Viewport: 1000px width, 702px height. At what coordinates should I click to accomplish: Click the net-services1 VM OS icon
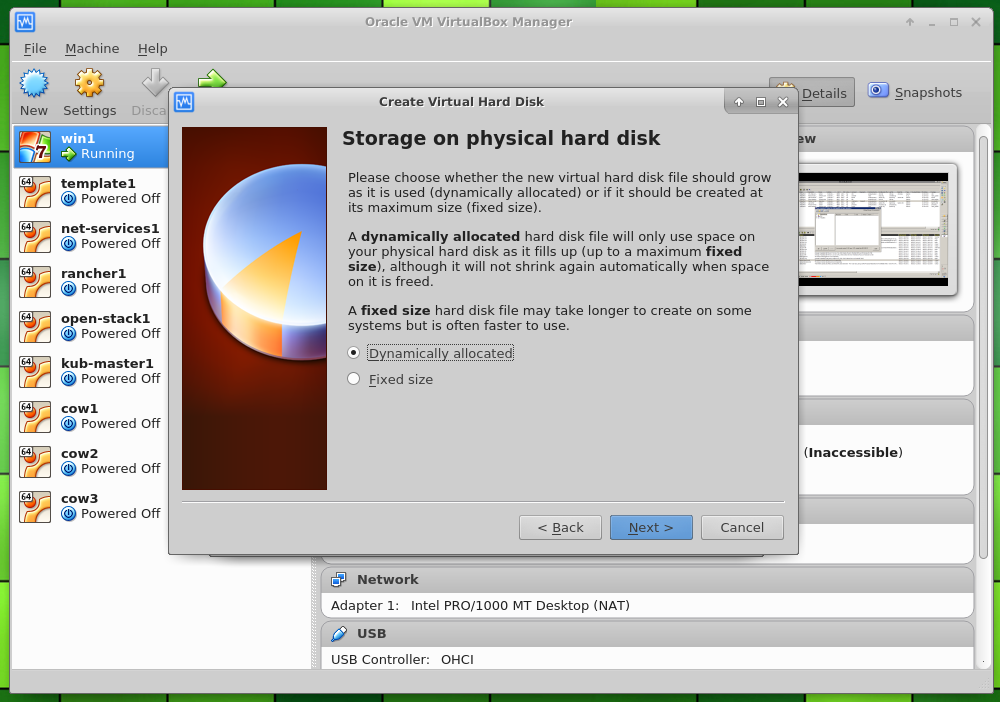pos(34,237)
